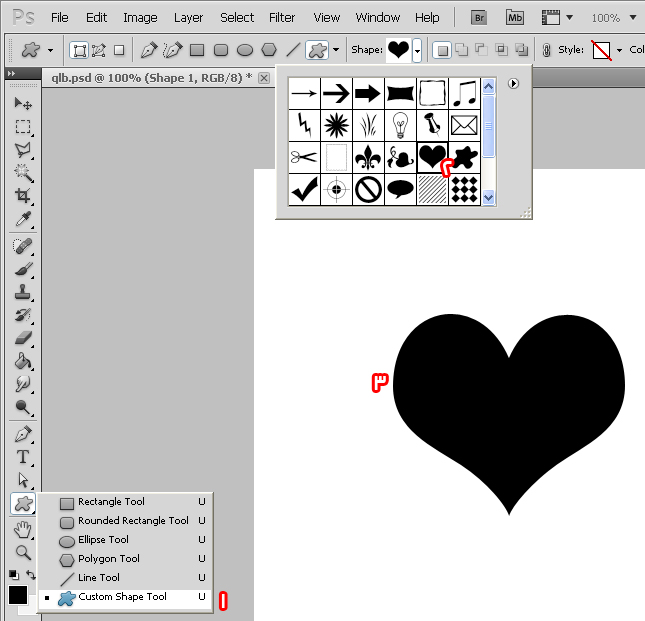645x621 pixels.
Task: Open the Shape picker dropdown arrow
Action: pyautogui.click(x=417, y=50)
